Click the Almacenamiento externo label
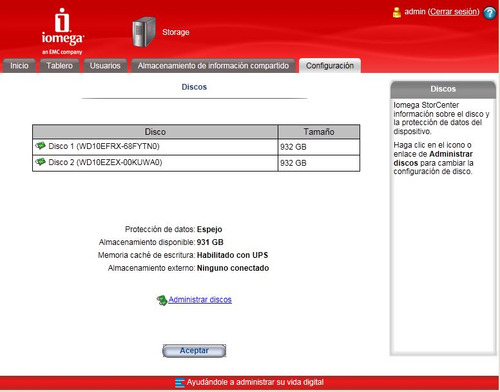This screenshot has height=392, width=500. 151,268
